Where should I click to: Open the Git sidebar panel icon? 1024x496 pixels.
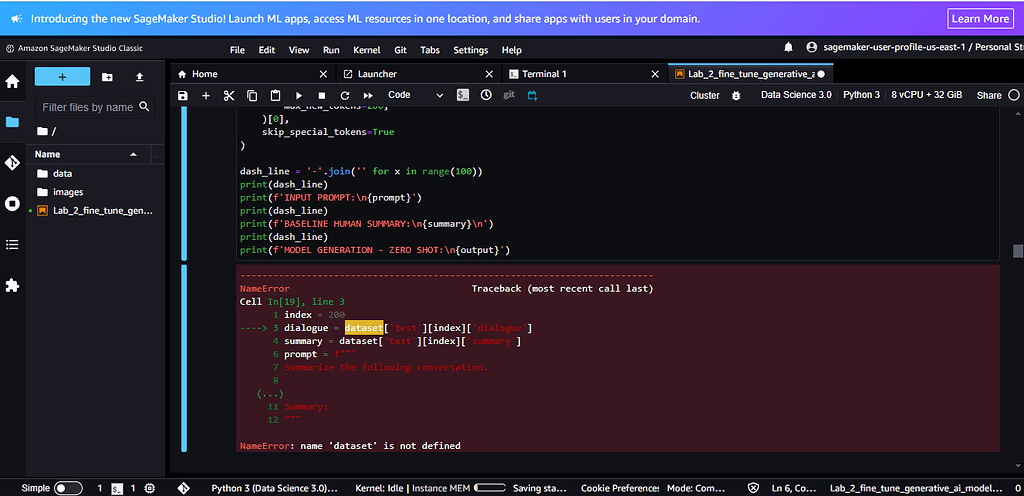(x=12, y=163)
